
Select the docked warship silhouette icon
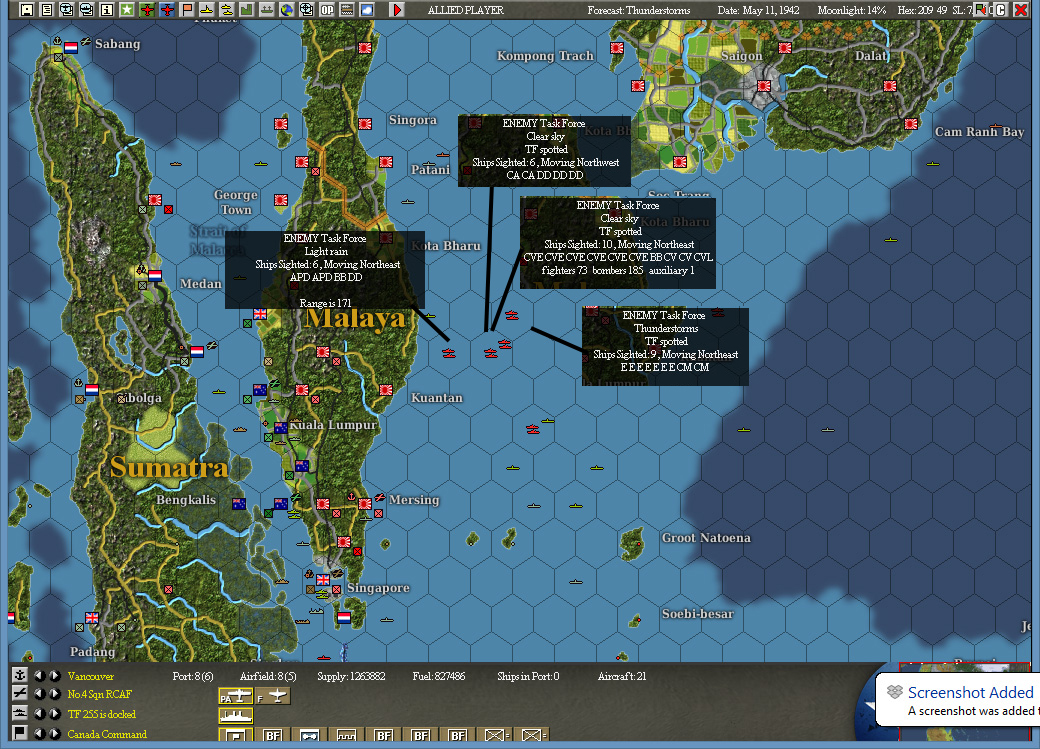(235, 716)
